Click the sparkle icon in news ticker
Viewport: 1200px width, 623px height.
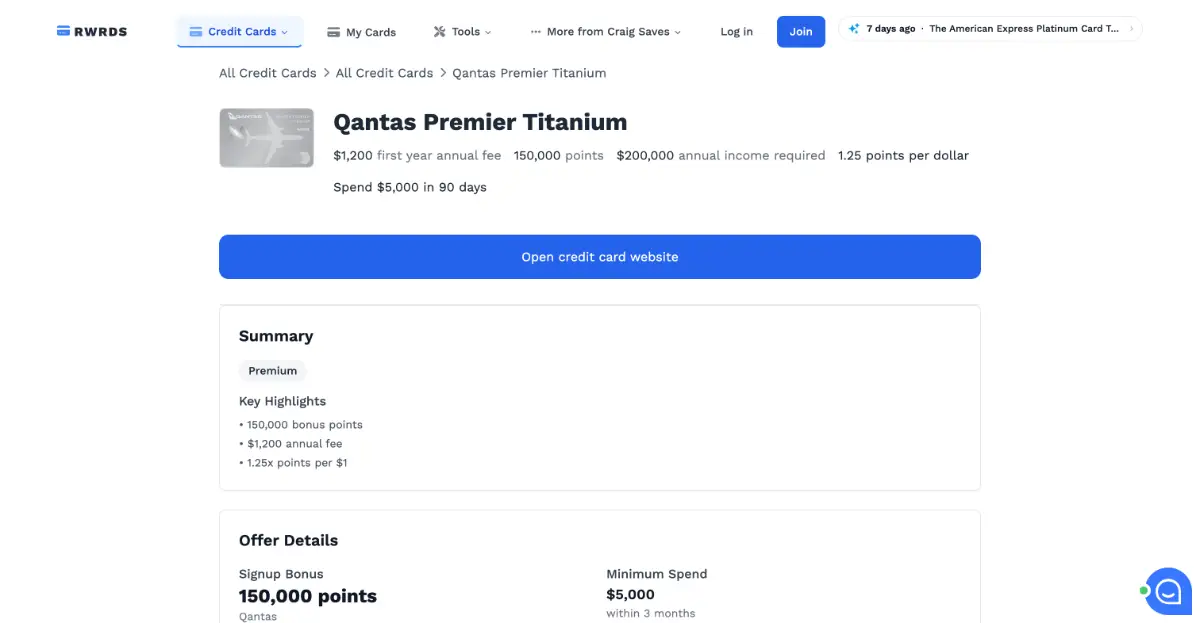(853, 29)
